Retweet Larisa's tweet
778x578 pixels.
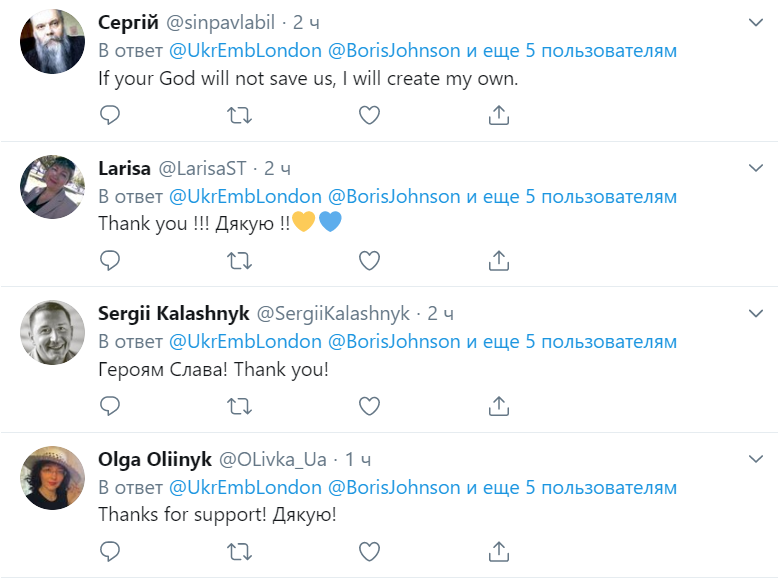(239, 261)
